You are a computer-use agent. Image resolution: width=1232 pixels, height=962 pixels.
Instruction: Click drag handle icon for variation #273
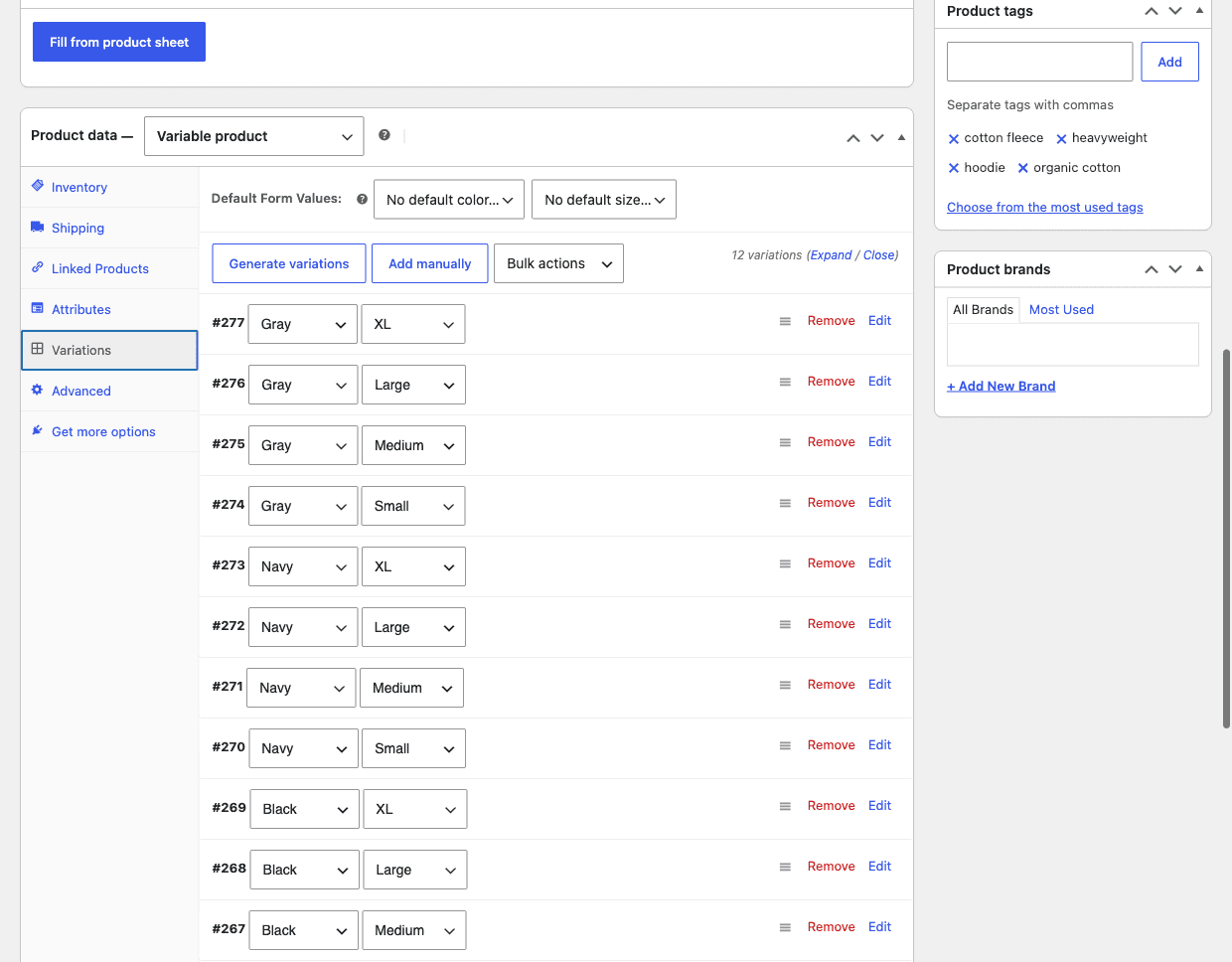click(785, 563)
